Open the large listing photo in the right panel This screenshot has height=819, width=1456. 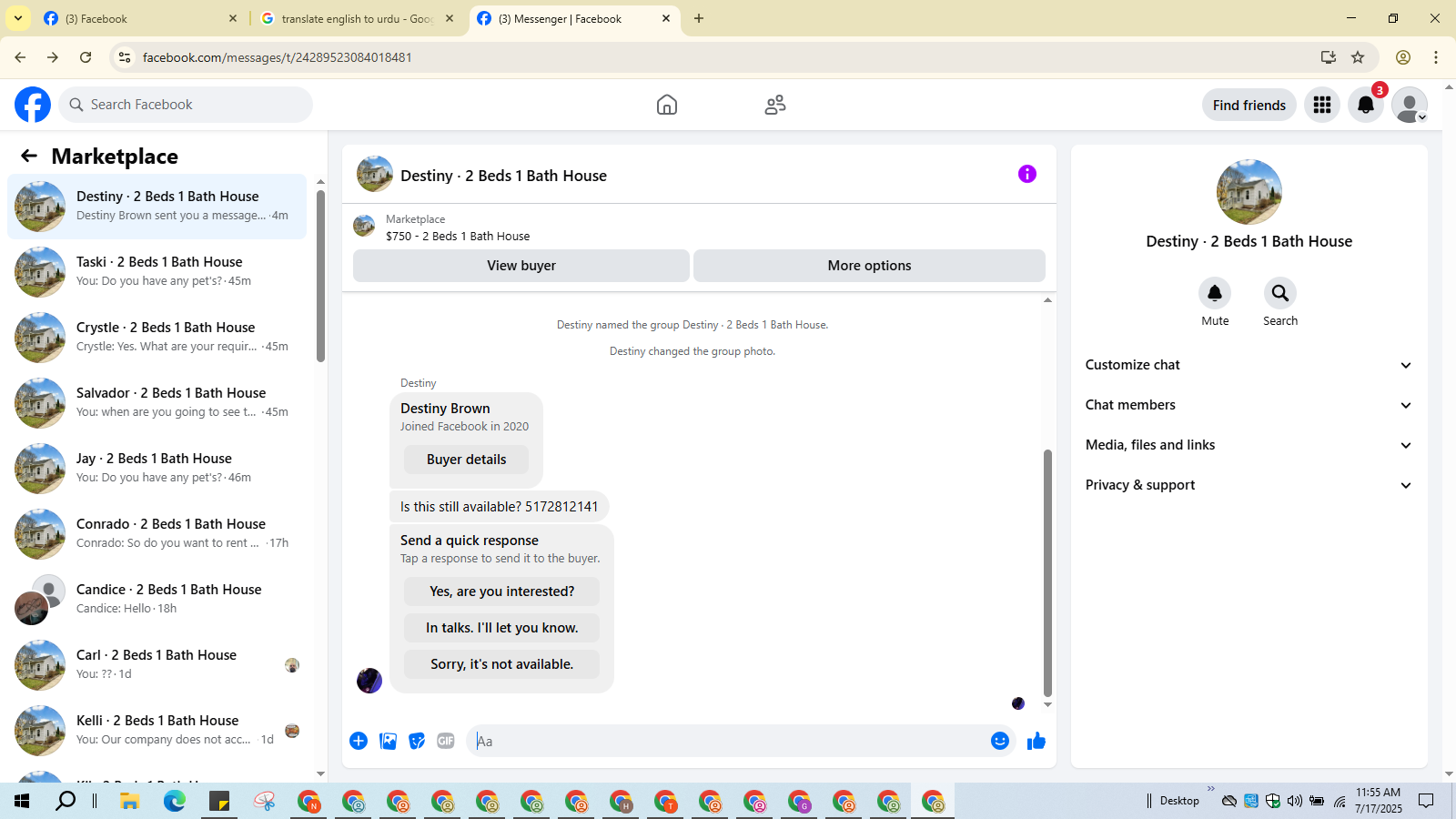coord(1249,192)
